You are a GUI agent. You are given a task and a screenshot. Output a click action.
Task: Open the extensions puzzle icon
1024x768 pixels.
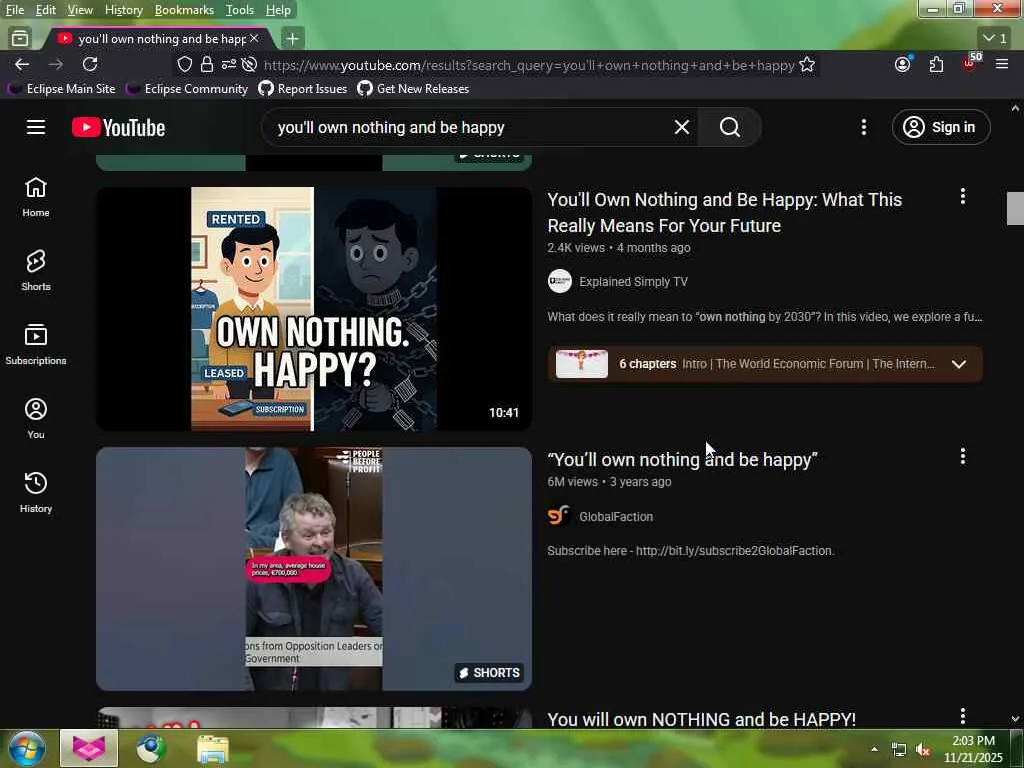[936, 64]
